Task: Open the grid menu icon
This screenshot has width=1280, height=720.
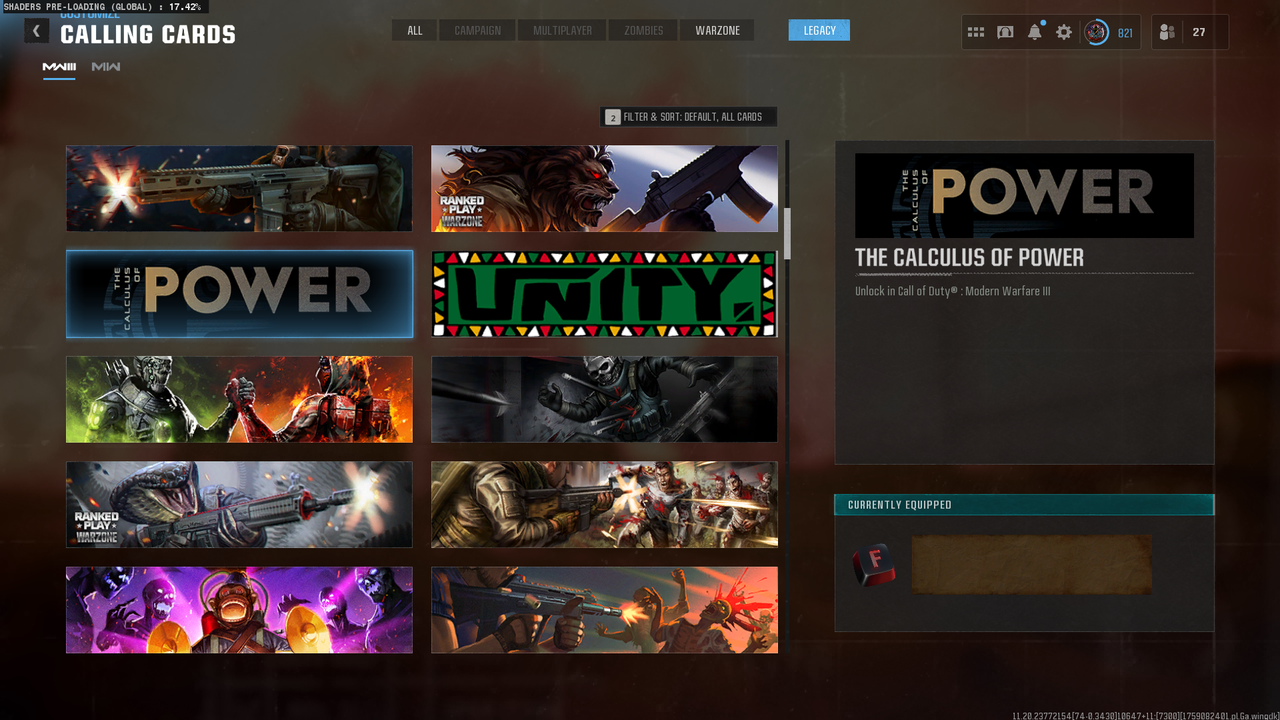Action: [976, 32]
